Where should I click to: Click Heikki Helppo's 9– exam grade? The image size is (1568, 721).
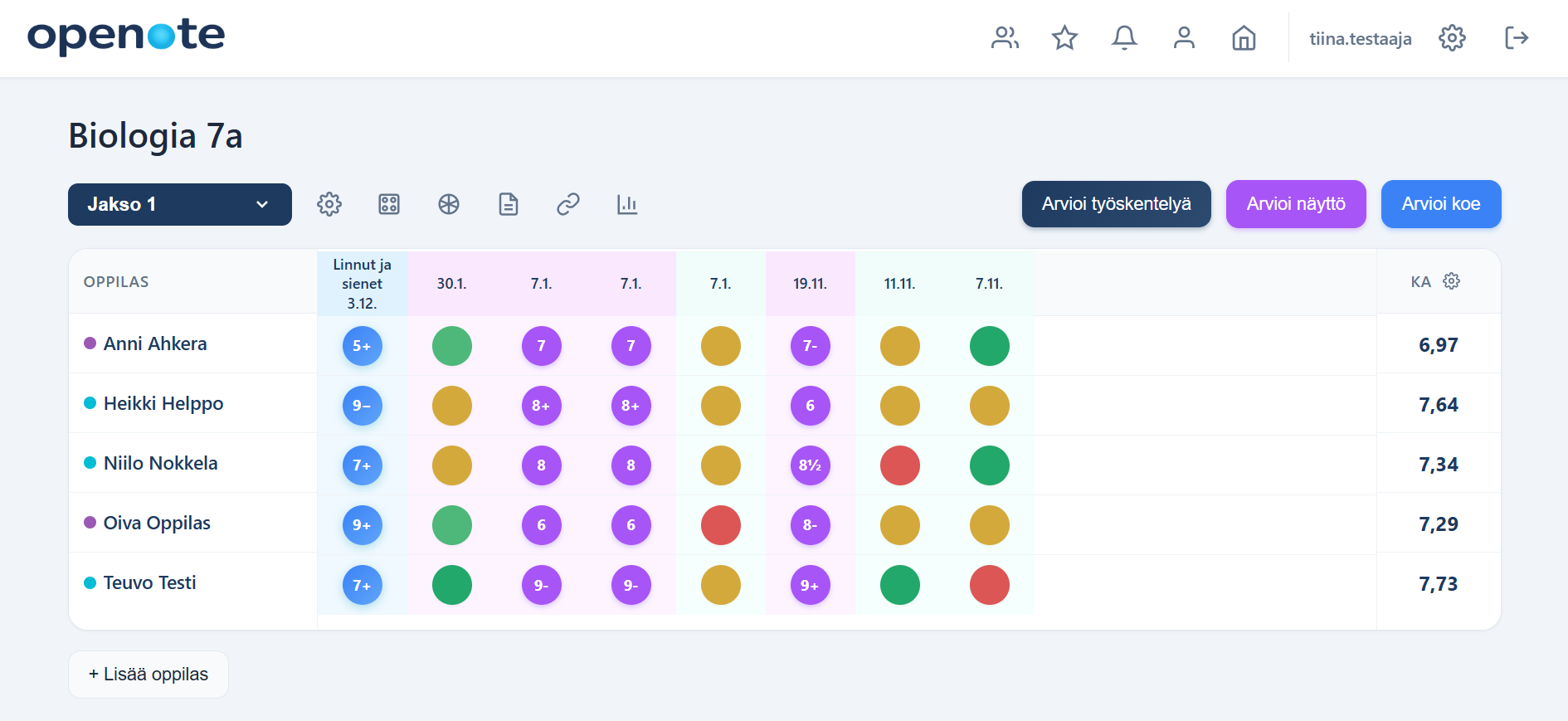(x=362, y=406)
